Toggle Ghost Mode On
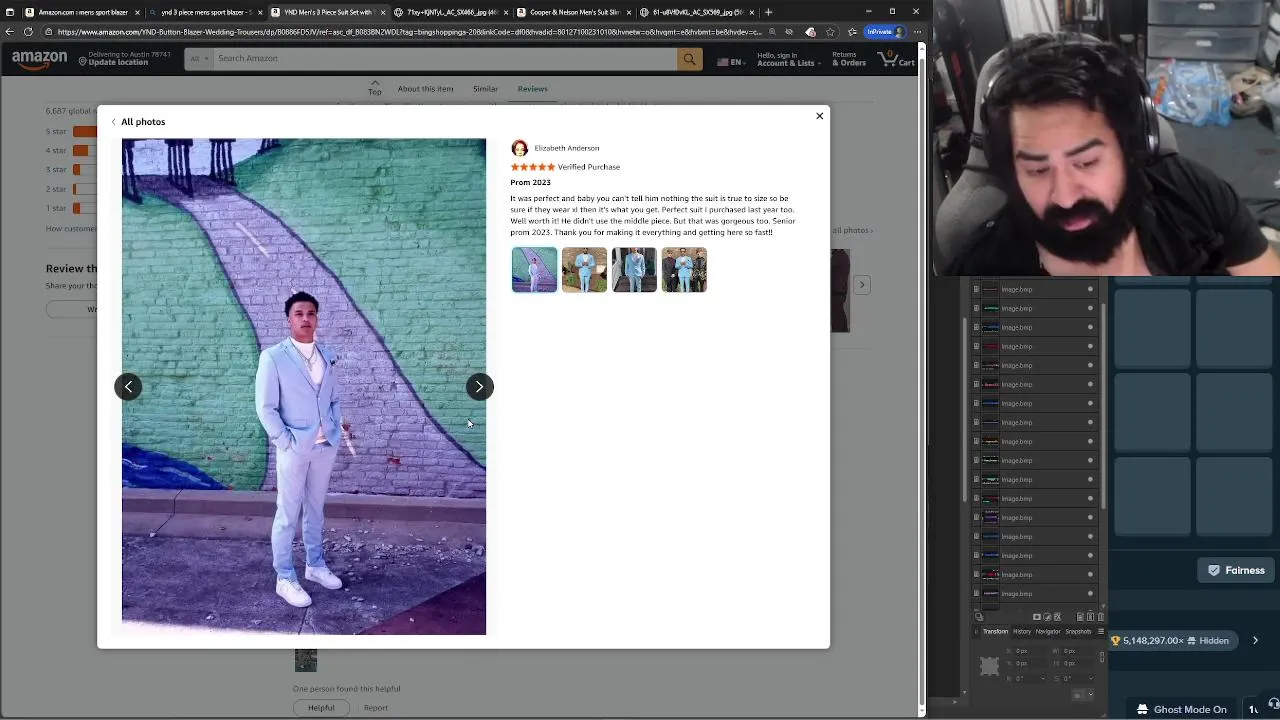Screen dimensions: 1280x720 [x=1182, y=710]
